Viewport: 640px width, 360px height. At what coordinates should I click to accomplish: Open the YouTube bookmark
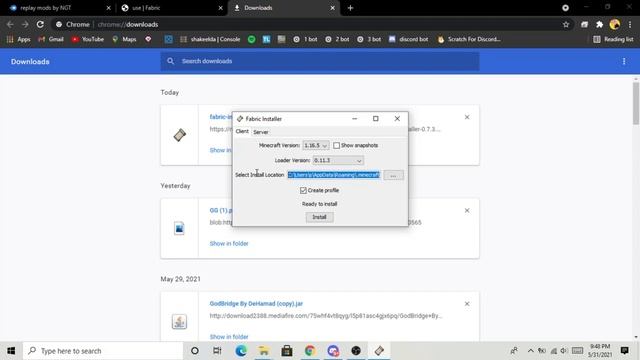(88, 39)
